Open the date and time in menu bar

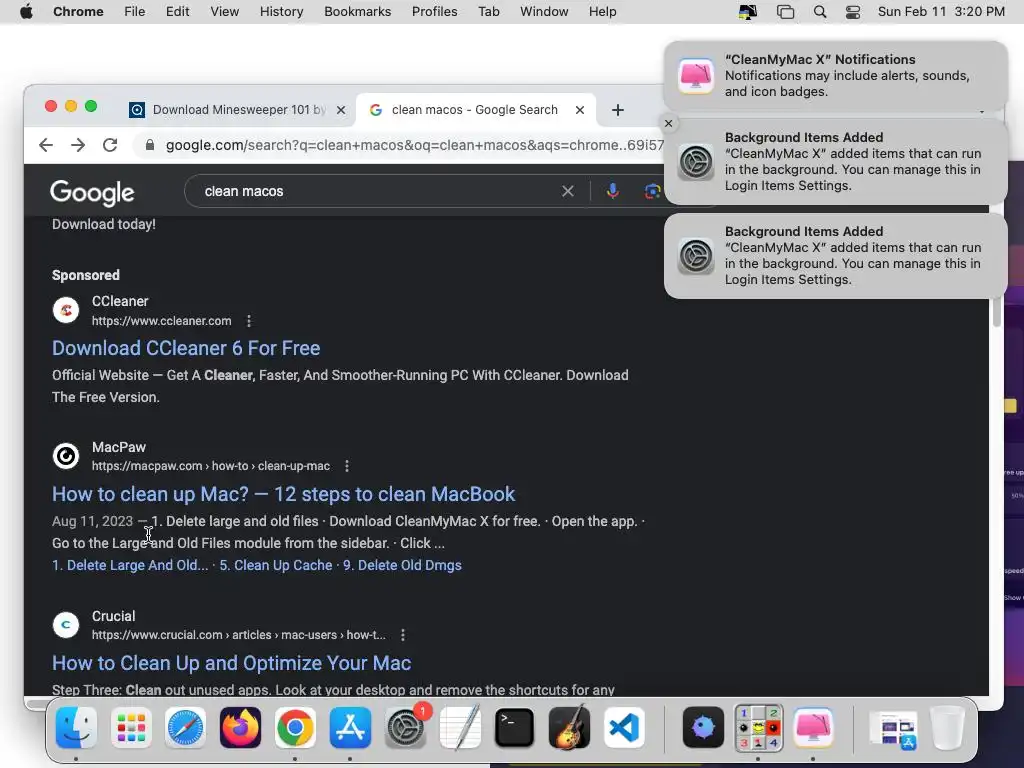941,12
